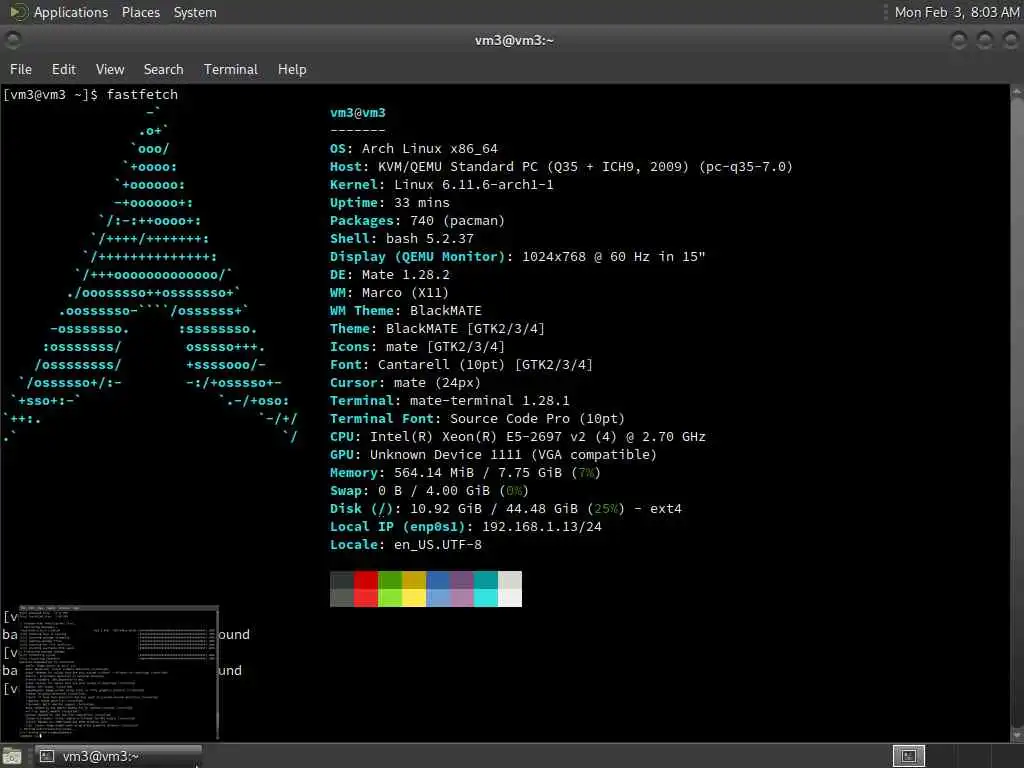1024x768 pixels.
Task: Click the bright red swatch in bottom row
Action: click(366, 598)
